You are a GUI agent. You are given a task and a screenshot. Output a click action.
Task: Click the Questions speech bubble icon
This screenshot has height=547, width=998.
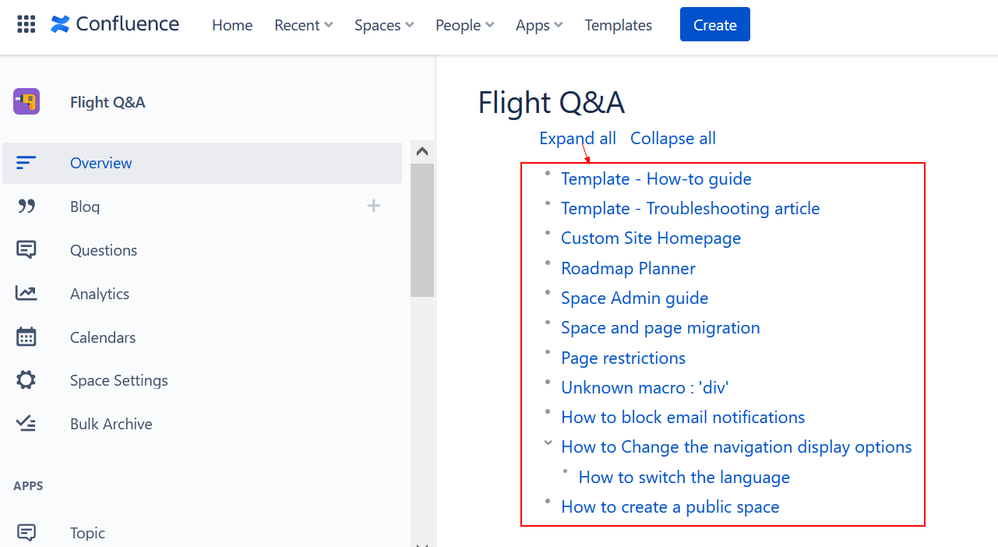click(27, 250)
